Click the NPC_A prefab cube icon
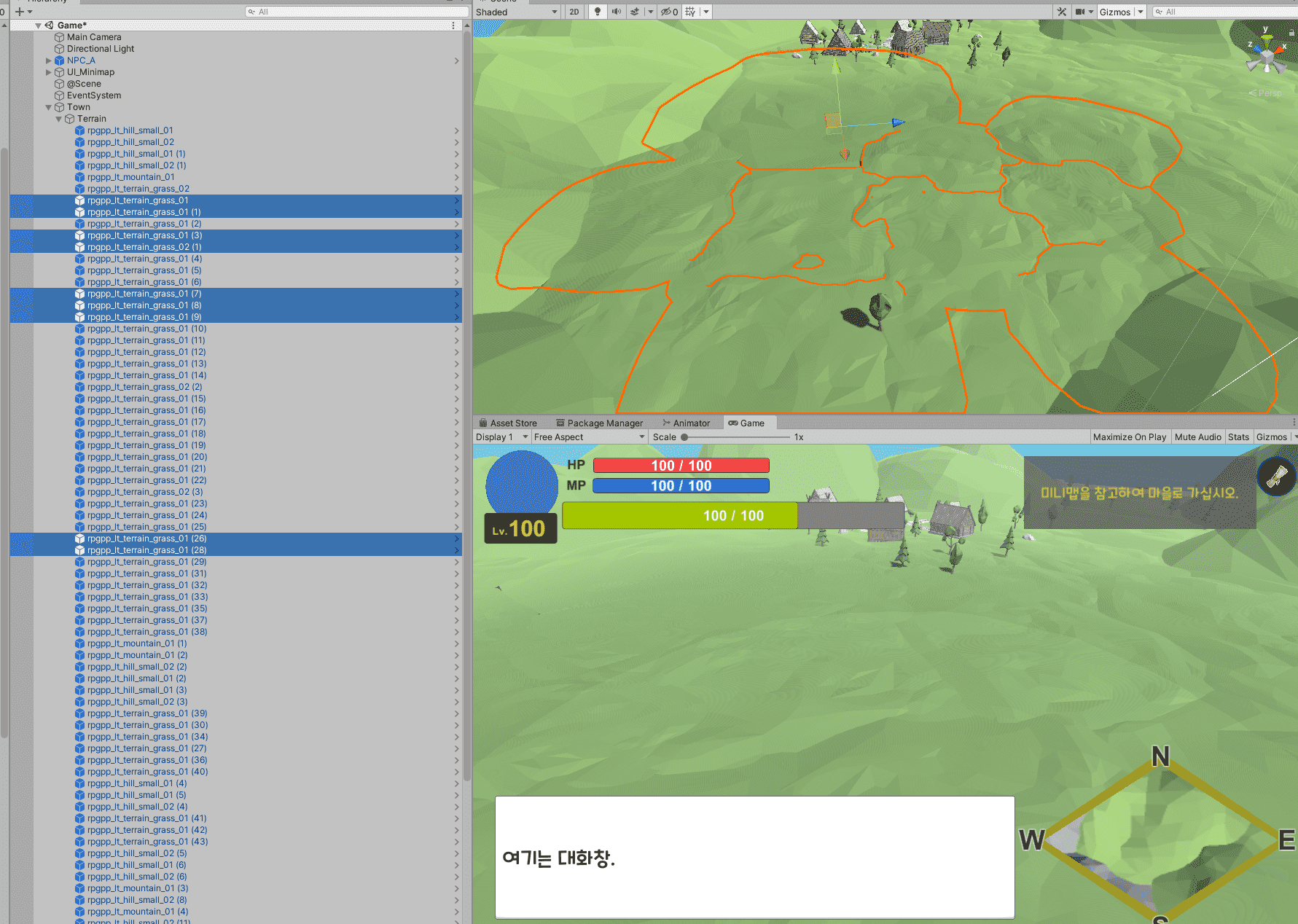The image size is (1298, 924). tap(60, 60)
